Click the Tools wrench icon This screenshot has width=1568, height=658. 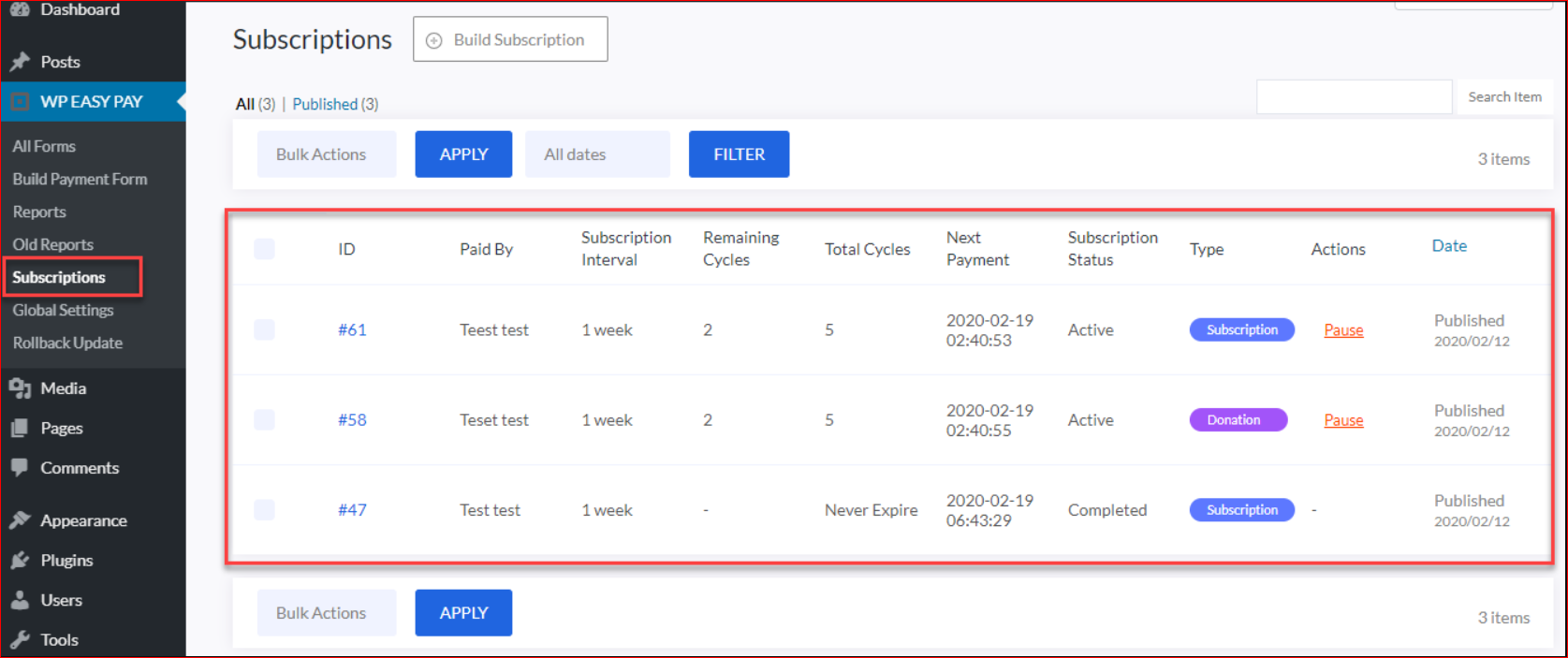pyautogui.click(x=20, y=640)
